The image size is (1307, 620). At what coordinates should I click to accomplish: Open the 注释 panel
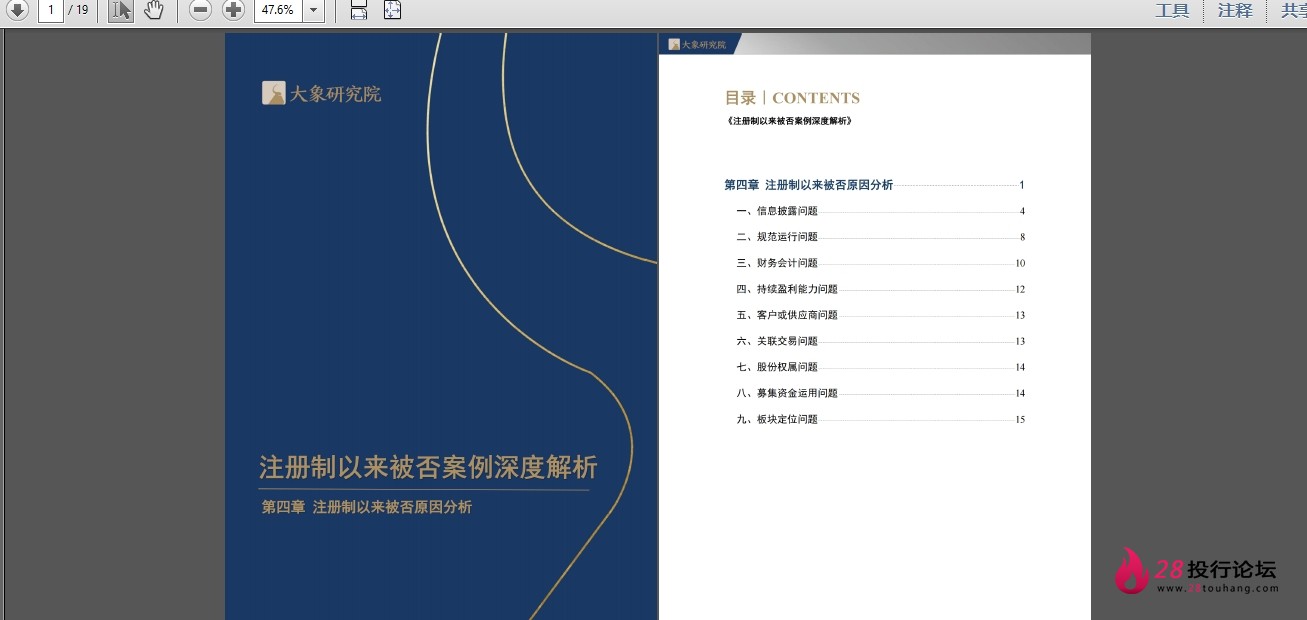[1235, 10]
